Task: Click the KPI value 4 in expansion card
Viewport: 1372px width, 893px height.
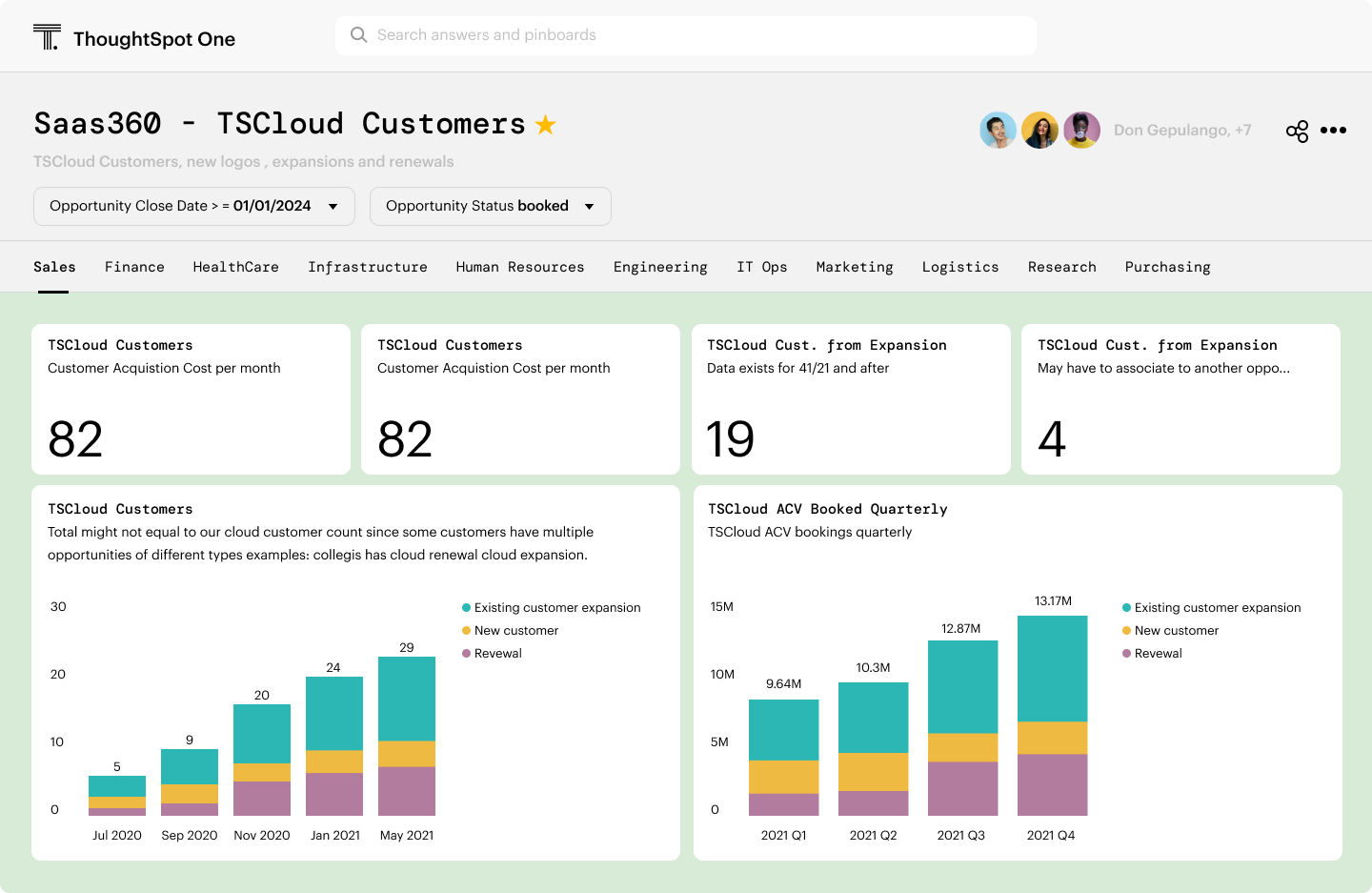Action: tap(1052, 439)
